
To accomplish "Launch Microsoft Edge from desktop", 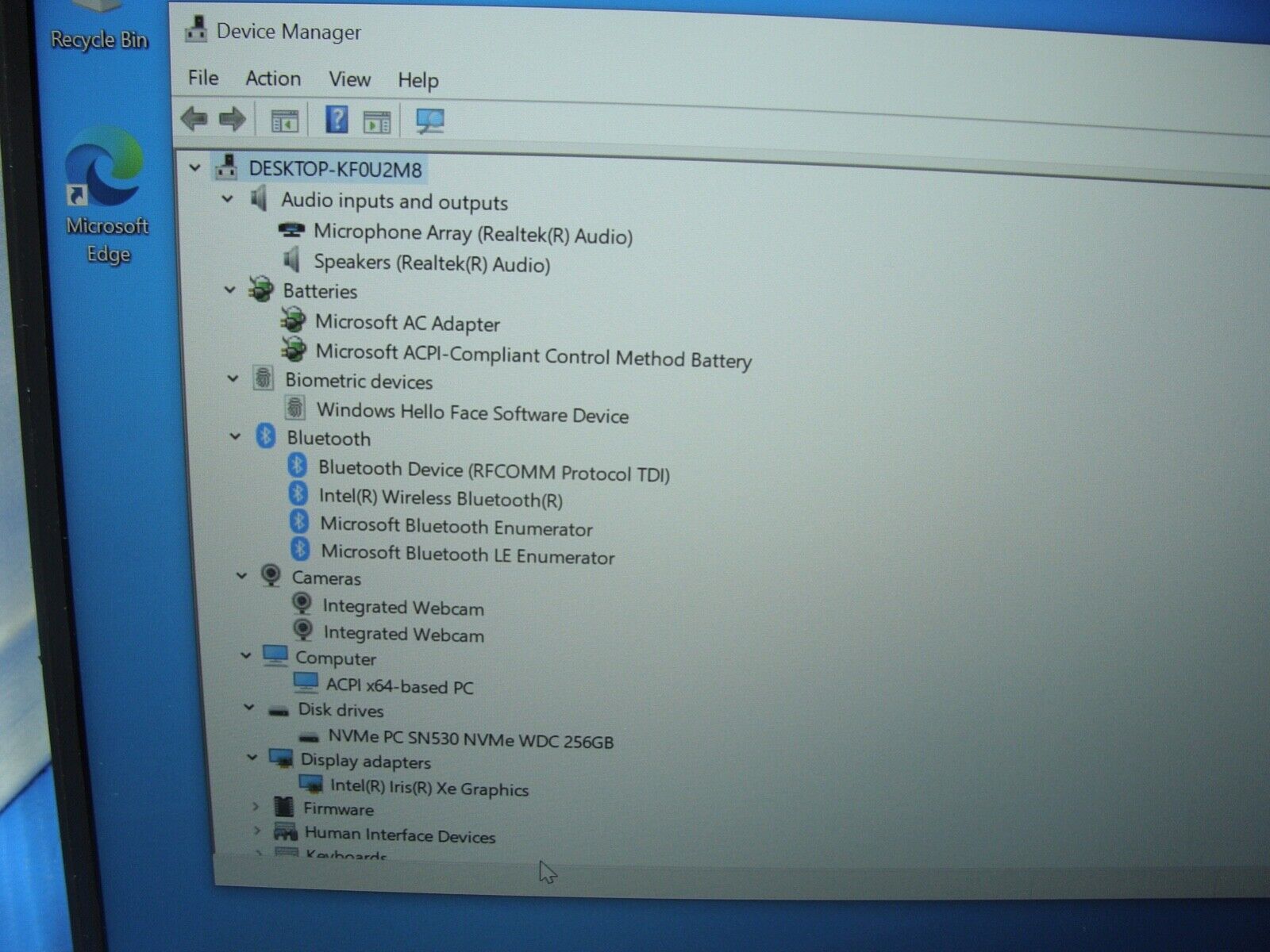I will click(106, 195).
